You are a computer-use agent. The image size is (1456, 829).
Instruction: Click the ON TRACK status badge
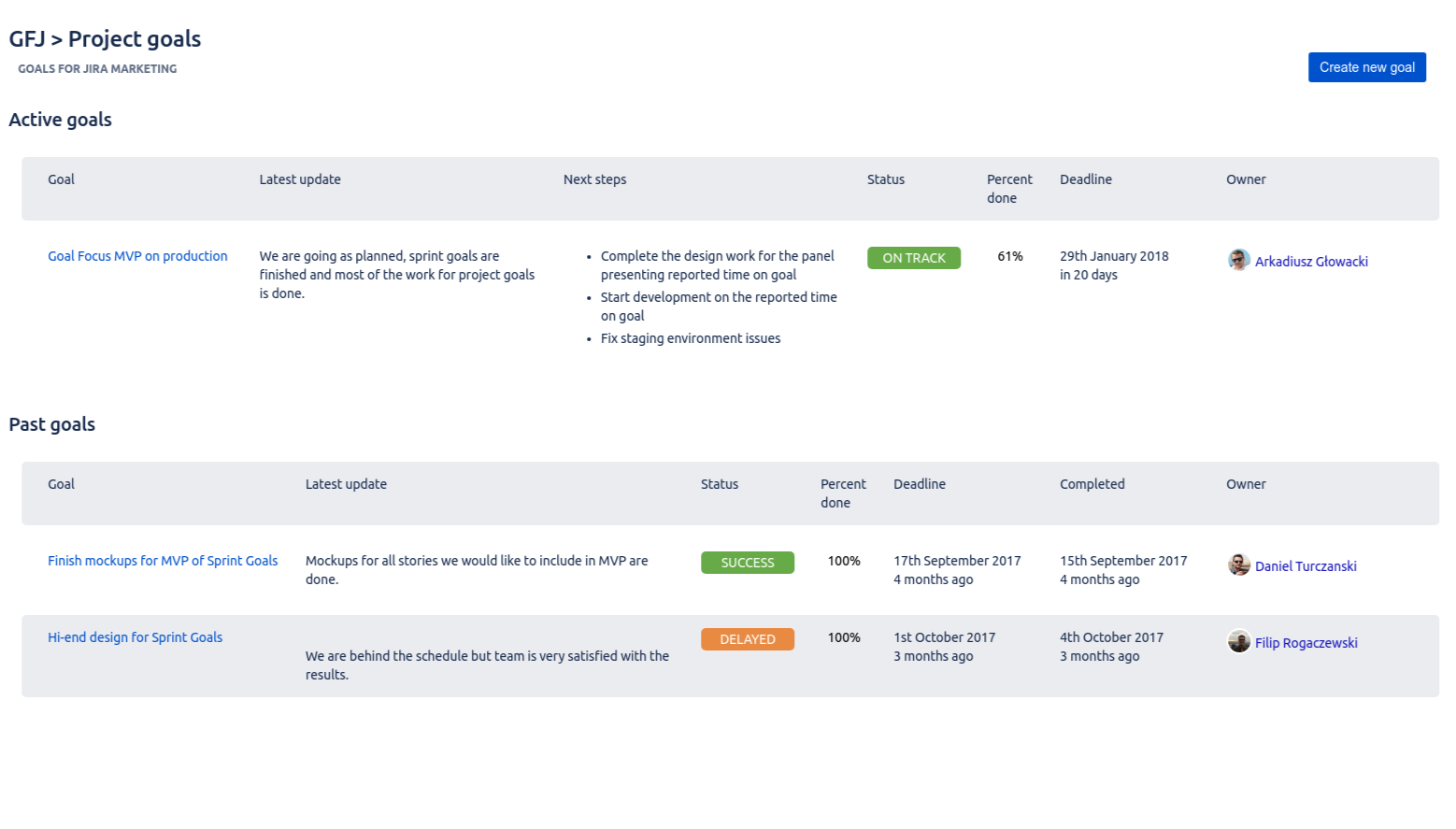pyautogui.click(x=913, y=258)
